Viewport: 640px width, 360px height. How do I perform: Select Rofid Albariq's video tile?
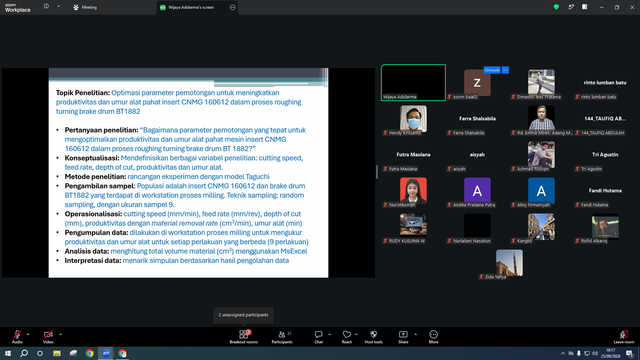coord(605,227)
